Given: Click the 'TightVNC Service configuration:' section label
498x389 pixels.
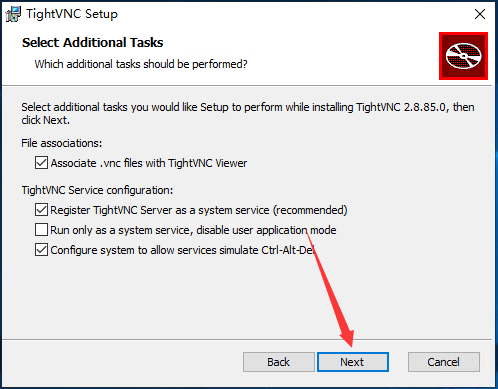Looking at the screenshot, I should [97, 190].
